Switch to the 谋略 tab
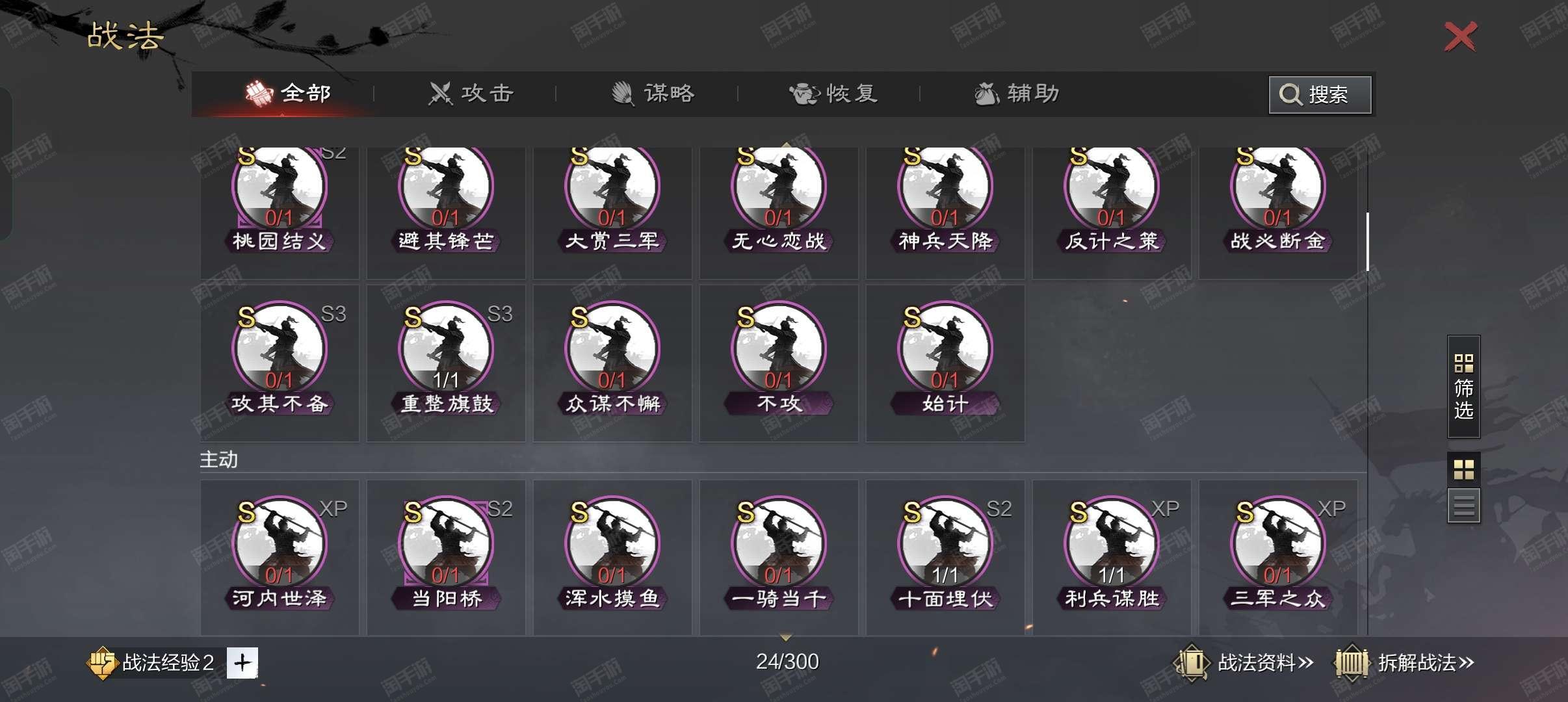Viewport: 1568px width, 702px height. click(653, 94)
